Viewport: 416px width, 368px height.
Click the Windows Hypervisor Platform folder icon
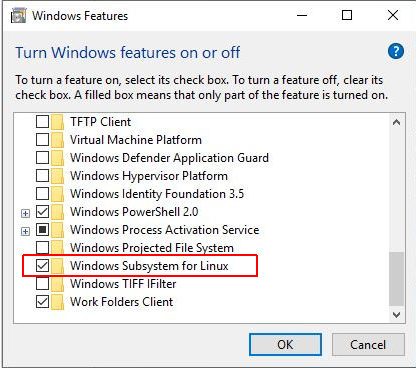58,176
